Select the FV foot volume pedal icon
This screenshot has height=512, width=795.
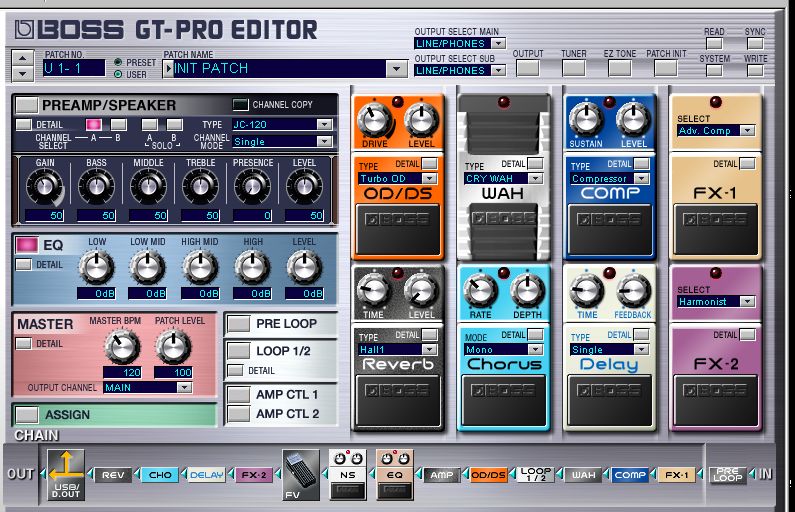point(301,474)
